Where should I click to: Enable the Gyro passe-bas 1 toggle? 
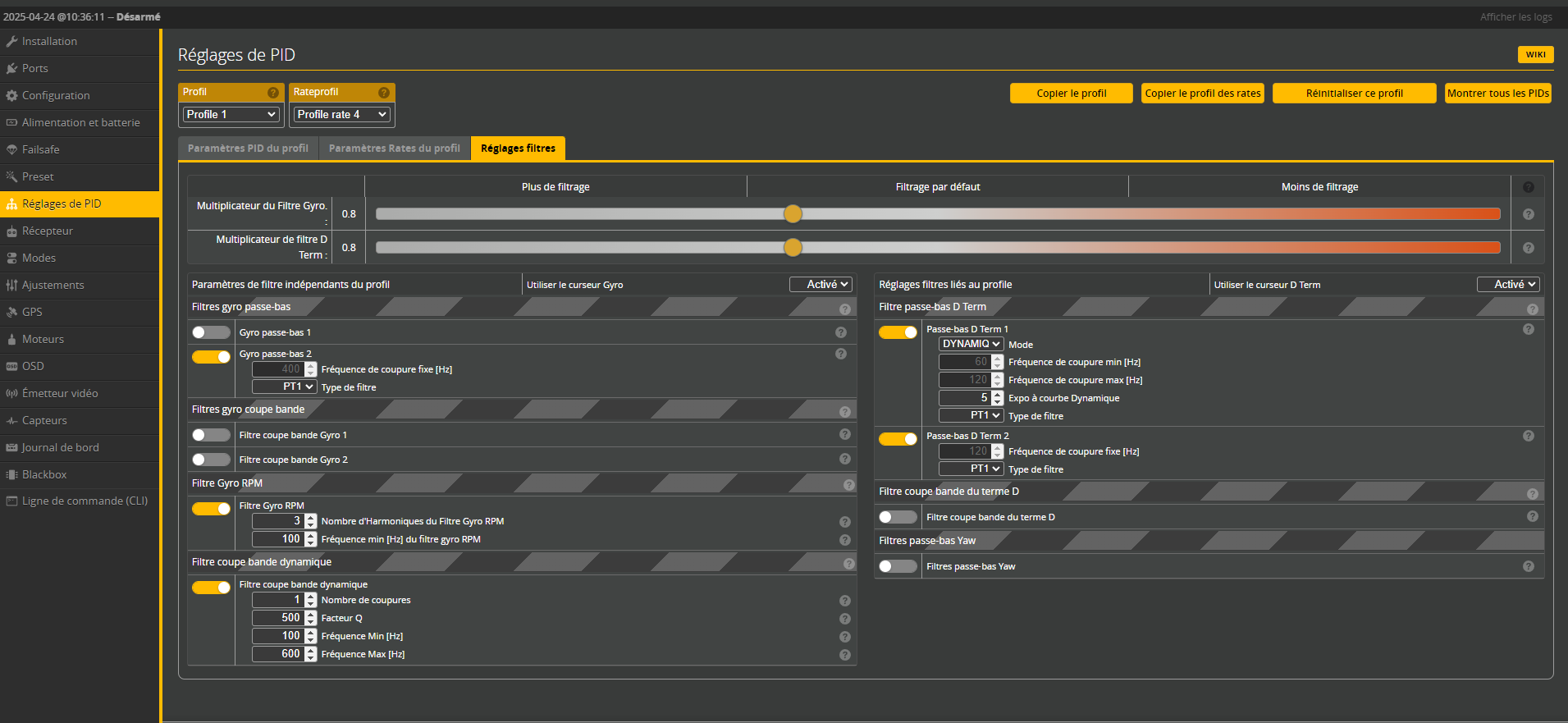(211, 332)
